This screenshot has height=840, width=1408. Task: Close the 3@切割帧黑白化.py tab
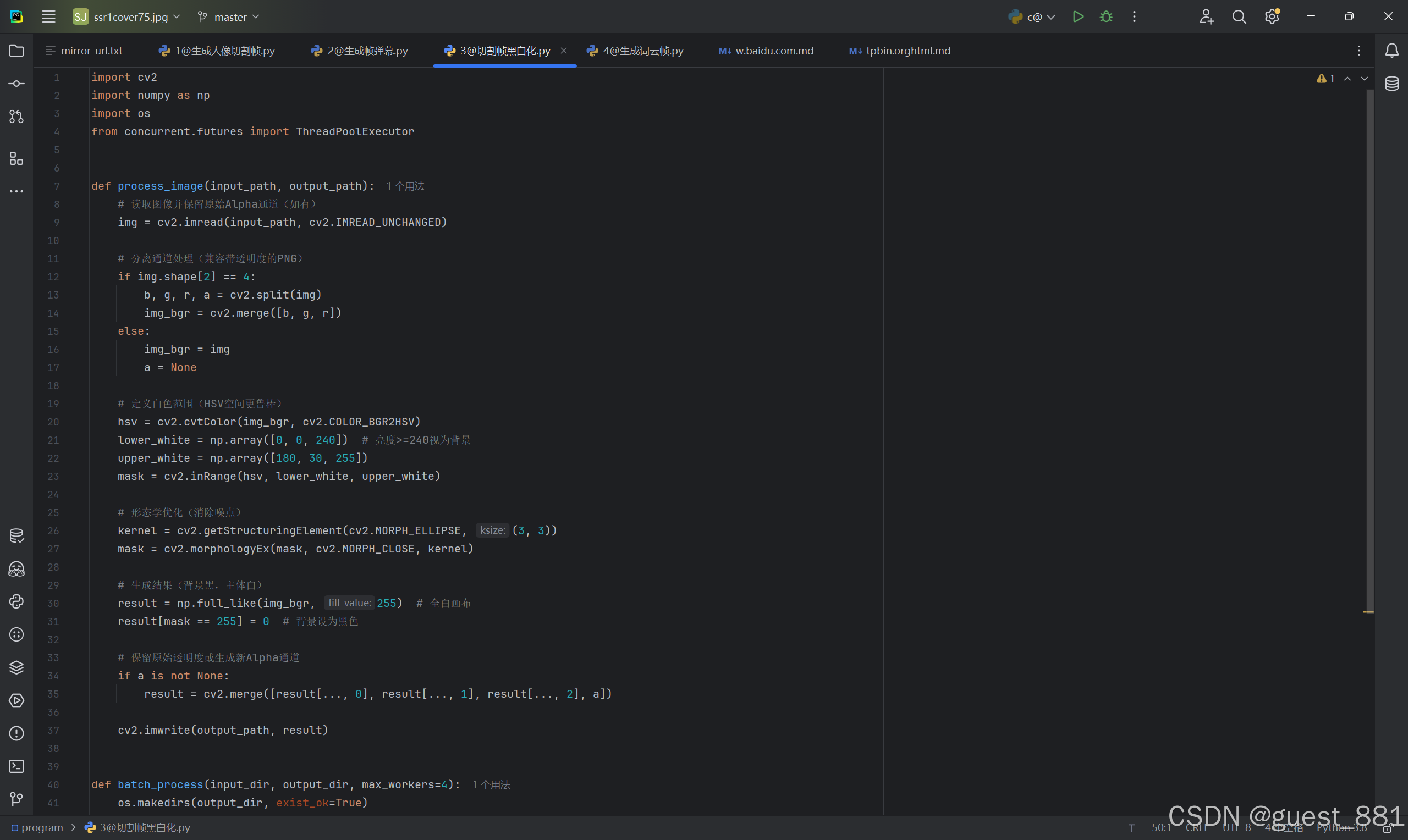(563, 51)
